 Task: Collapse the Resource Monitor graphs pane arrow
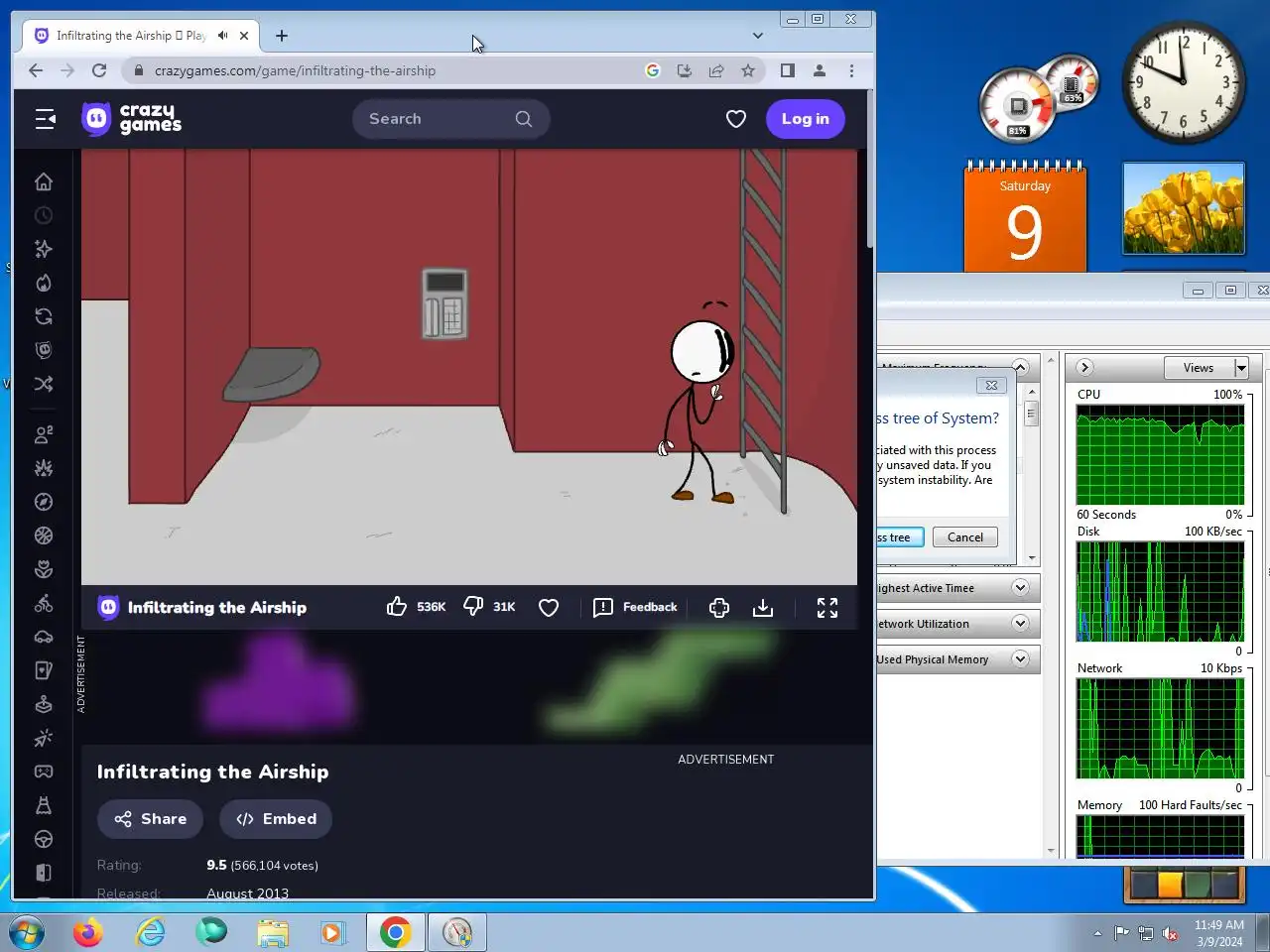(x=1084, y=368)
